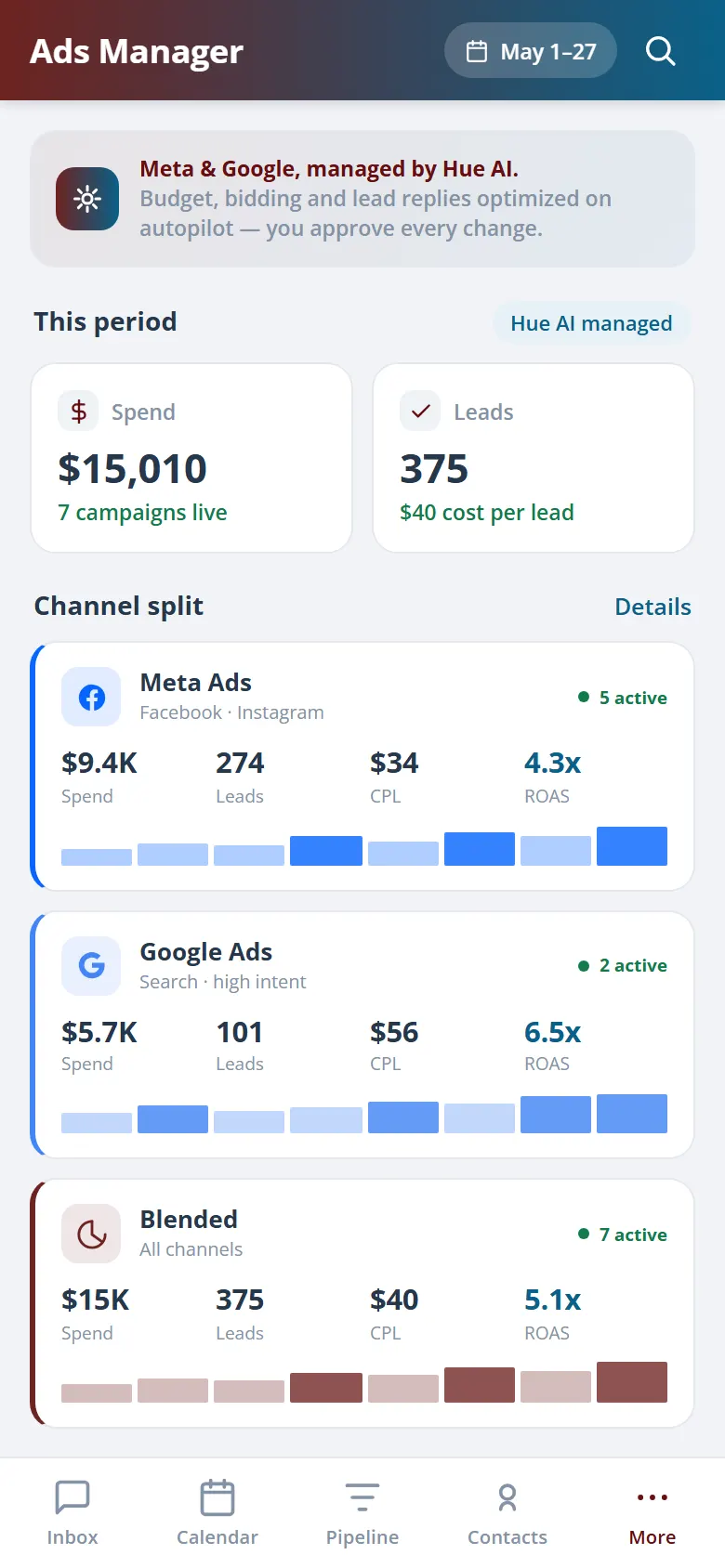The width and height of the screenshot is (725, 1568).
Task: Open More three-dots icon
Action: tap(652, 1497)
